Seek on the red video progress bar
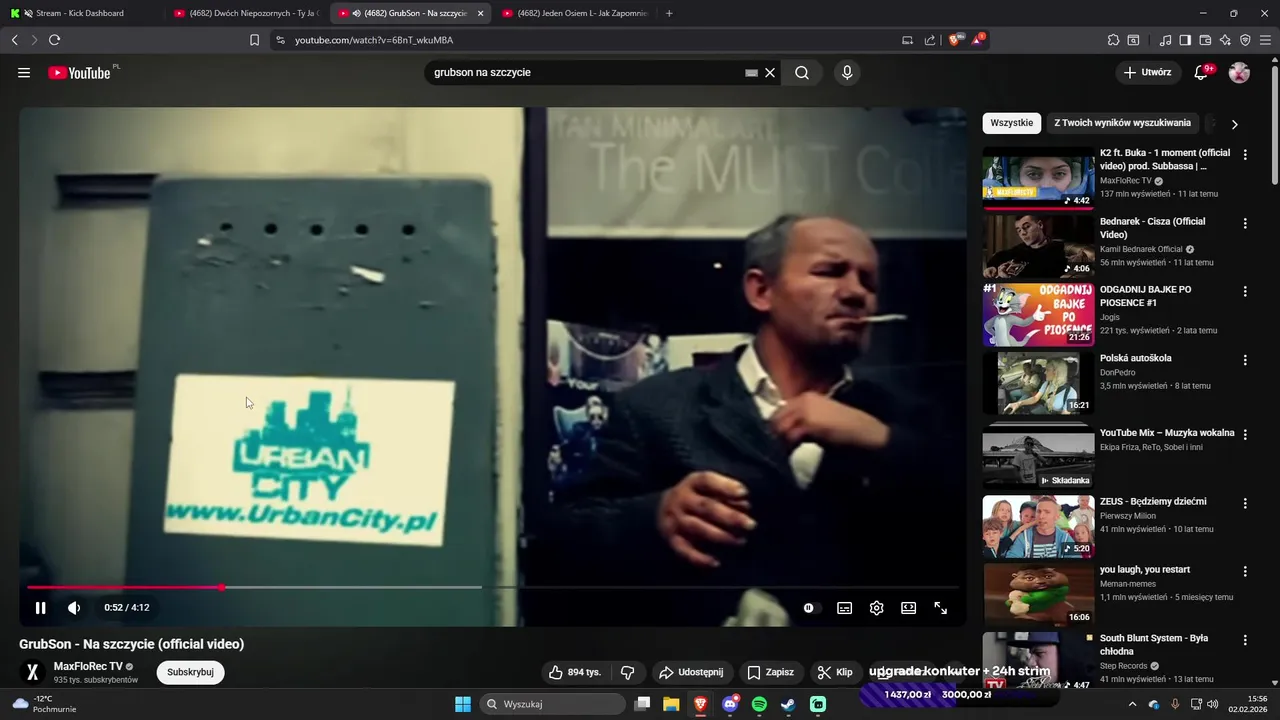This screenshot has height=720, width=1280. coord(493,587)
